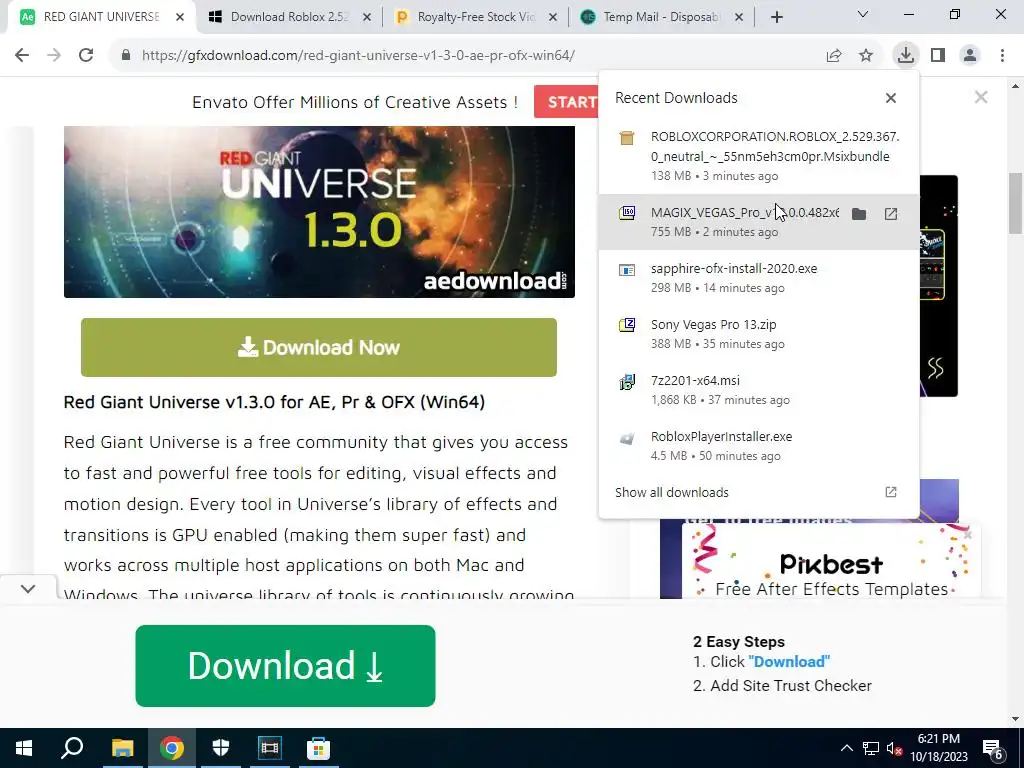Viewport: 1024px width, 768px height.
Task: Open Chrome three-dot menu
Action: (x=1002, y=56)
